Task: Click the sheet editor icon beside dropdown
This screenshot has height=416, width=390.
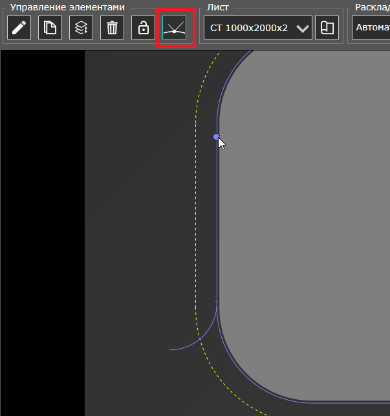Action: [327, 27]
